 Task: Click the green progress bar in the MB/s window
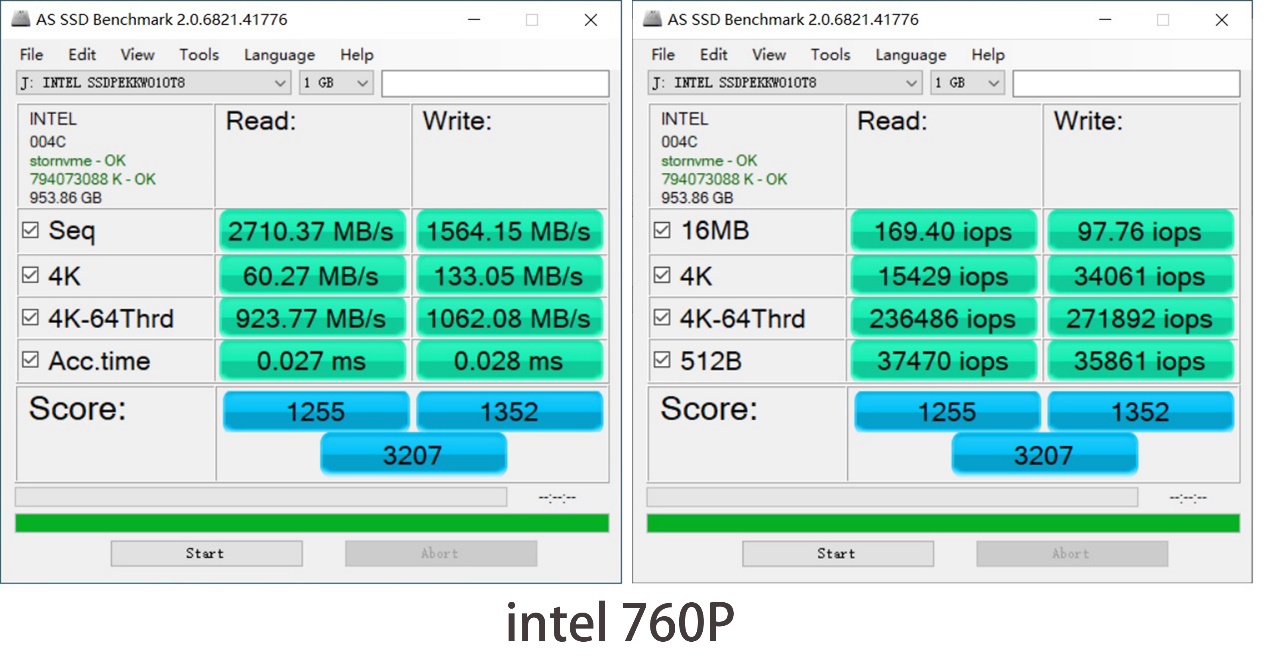[x=312, y=523]
